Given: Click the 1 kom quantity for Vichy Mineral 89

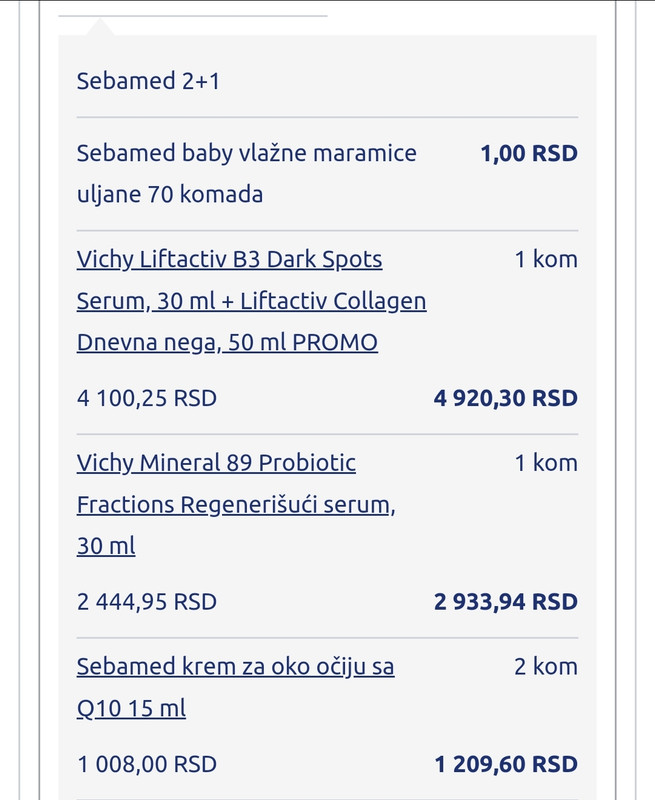Looking at the screenshot, I should (x=546, y=464).
